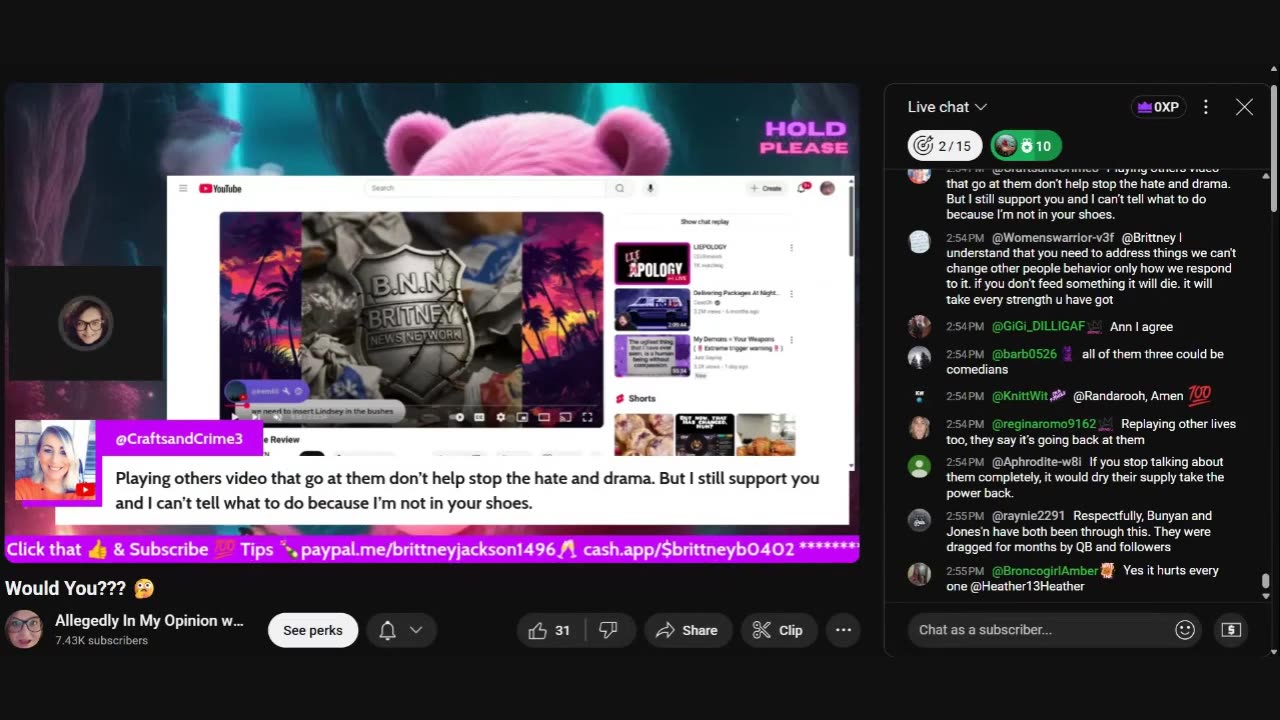Image resolution: width=1280 pixels, height=720 pixels.
Task: Click @raynie2291 username in chat
Action: coord(1029,516)
